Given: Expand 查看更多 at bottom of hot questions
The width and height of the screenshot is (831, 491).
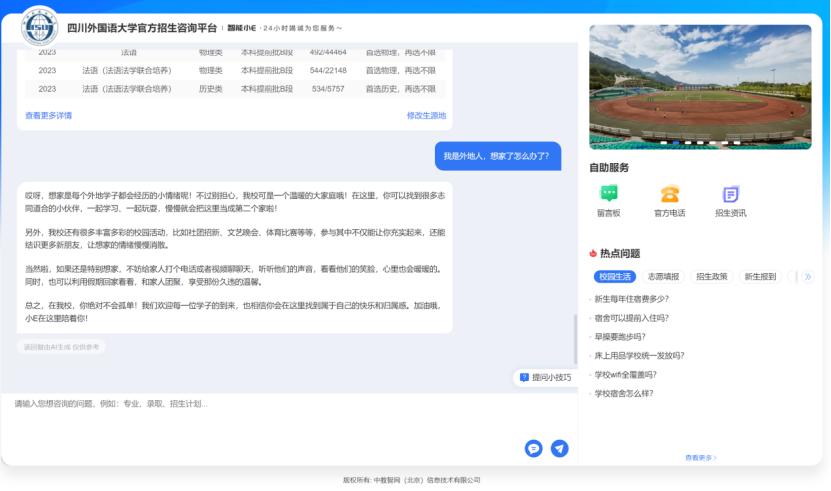Looking at the screenshot, I should tap(701, 457).
